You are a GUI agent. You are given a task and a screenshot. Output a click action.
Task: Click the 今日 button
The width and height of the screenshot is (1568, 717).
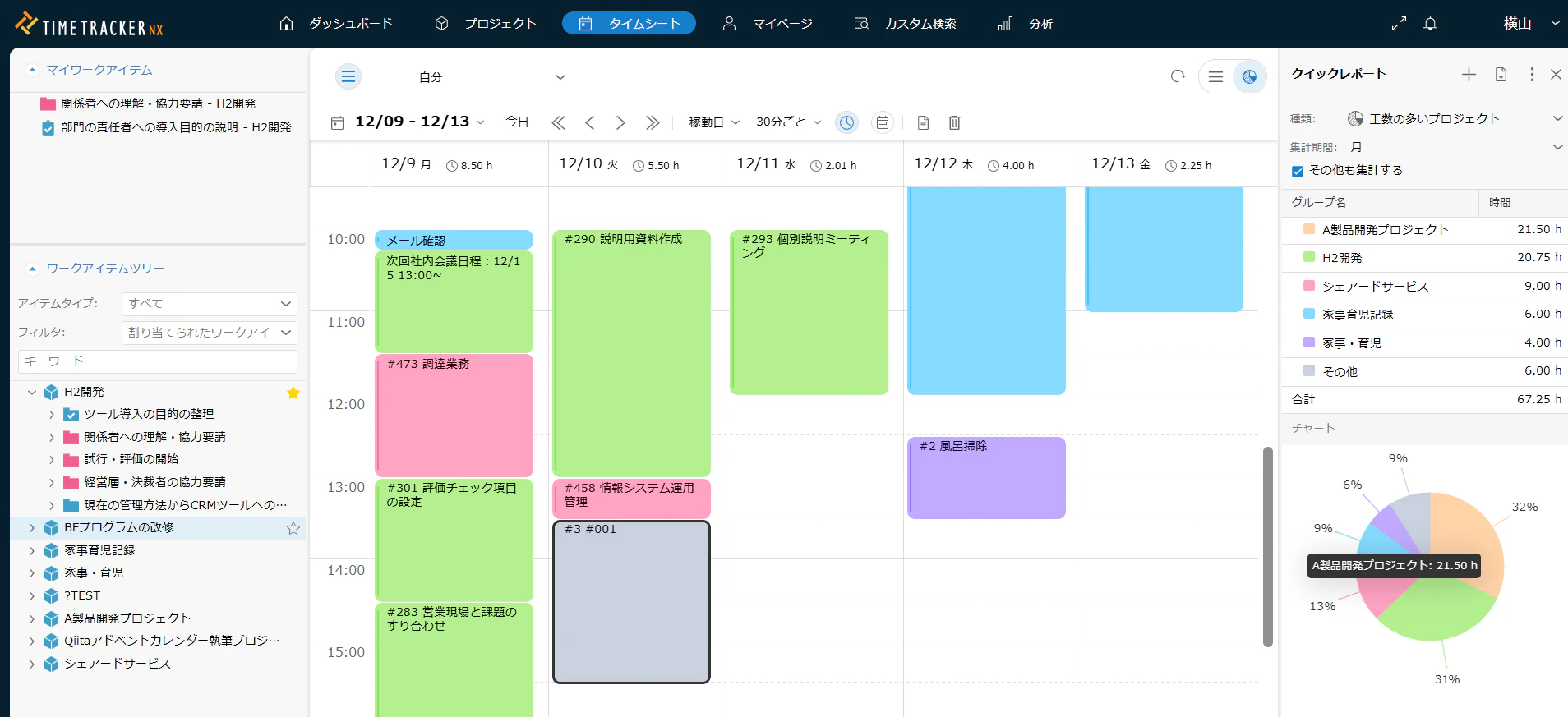click(x=517, y=122)
